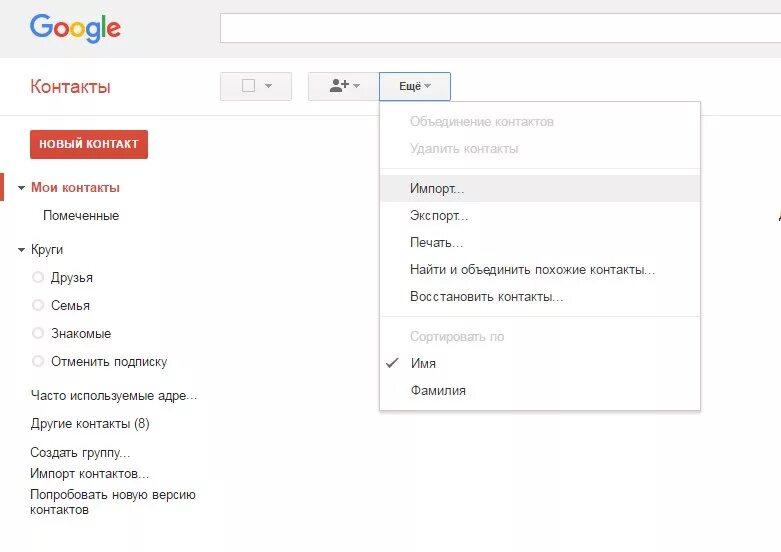Choose Экспорт... from the menu
781x552 pixels.
point(540,215)
